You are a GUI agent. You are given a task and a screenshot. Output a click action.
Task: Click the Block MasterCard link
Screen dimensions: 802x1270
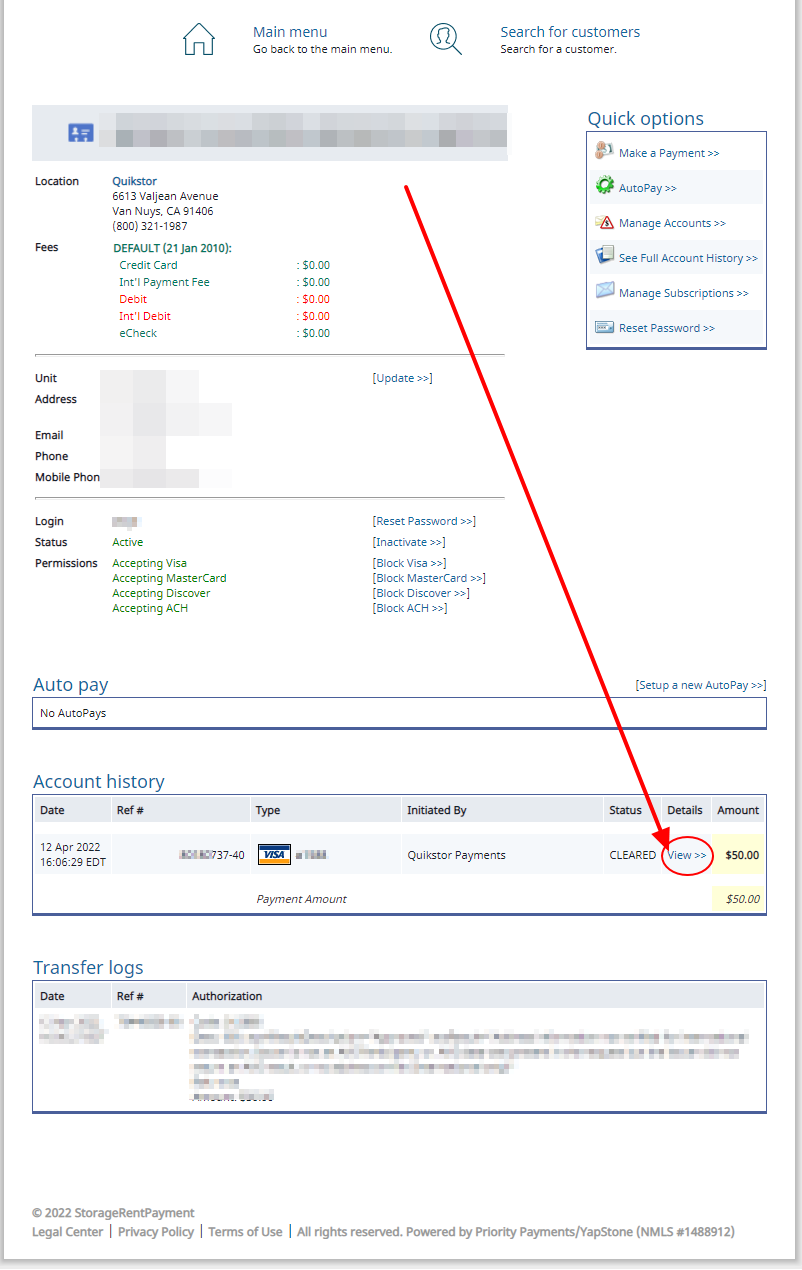click(x=429, y=578)
